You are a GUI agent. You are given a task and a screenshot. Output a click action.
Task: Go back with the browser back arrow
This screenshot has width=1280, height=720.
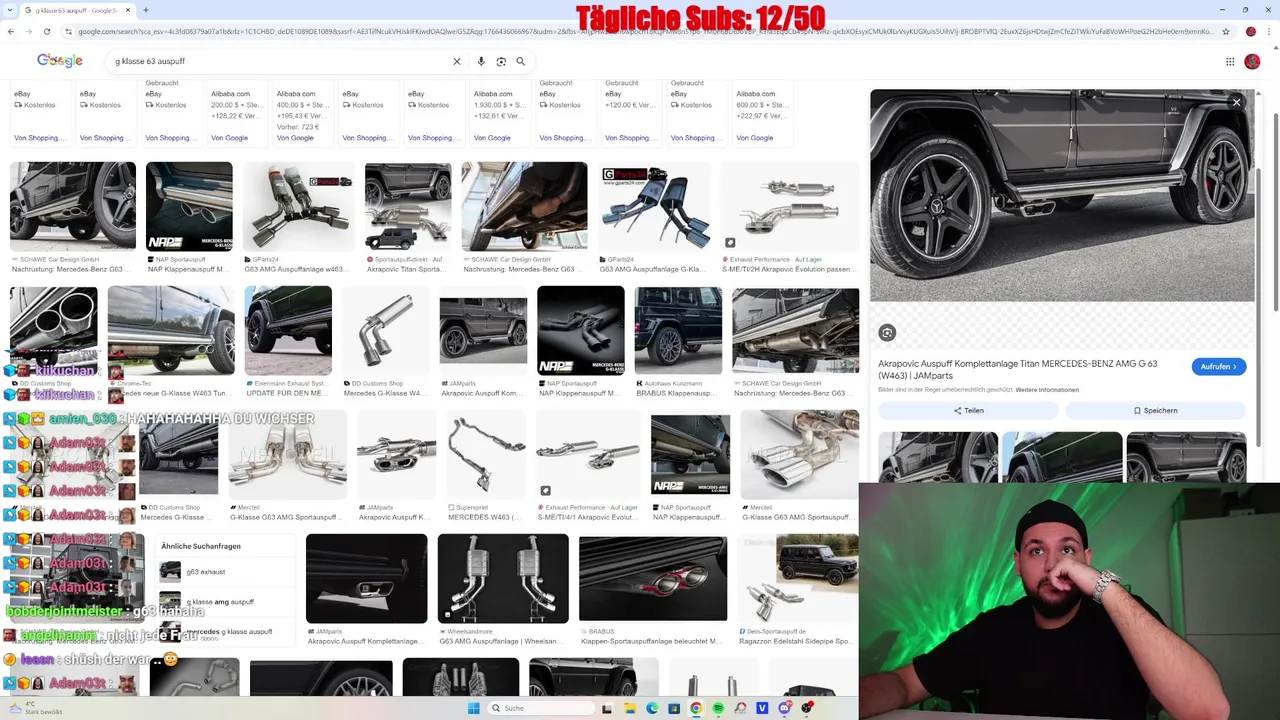click(x=11, y=31)
